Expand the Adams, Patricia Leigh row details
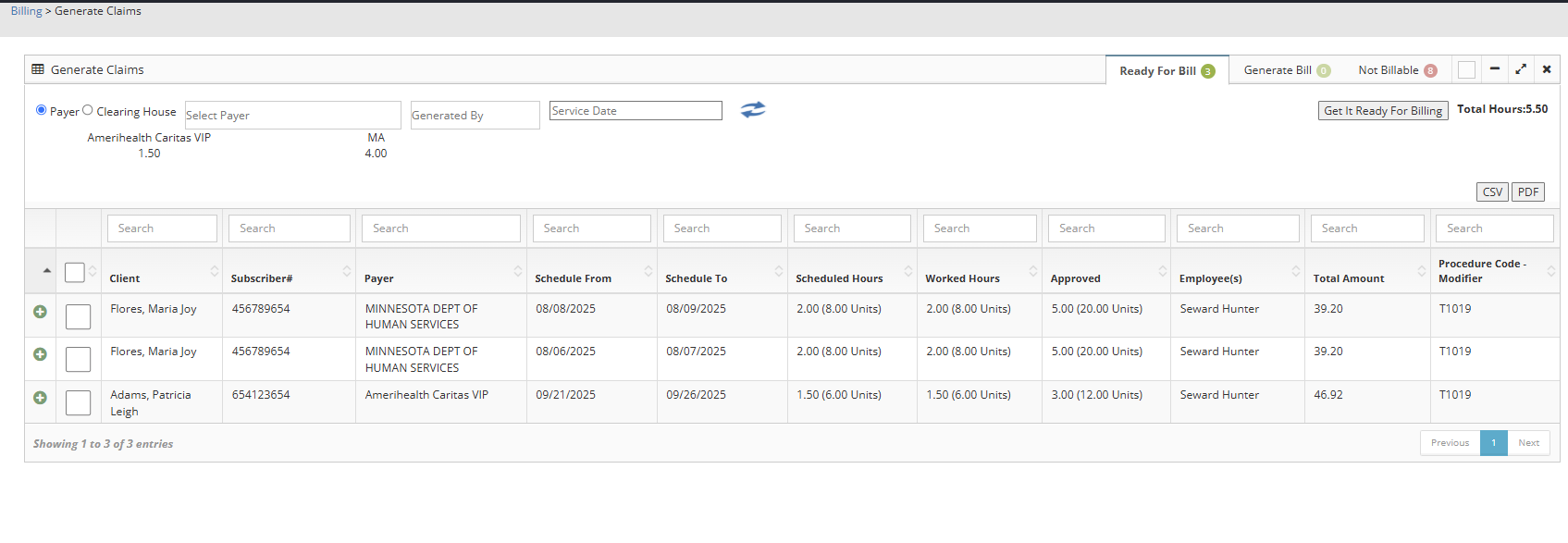 (40, 398)
